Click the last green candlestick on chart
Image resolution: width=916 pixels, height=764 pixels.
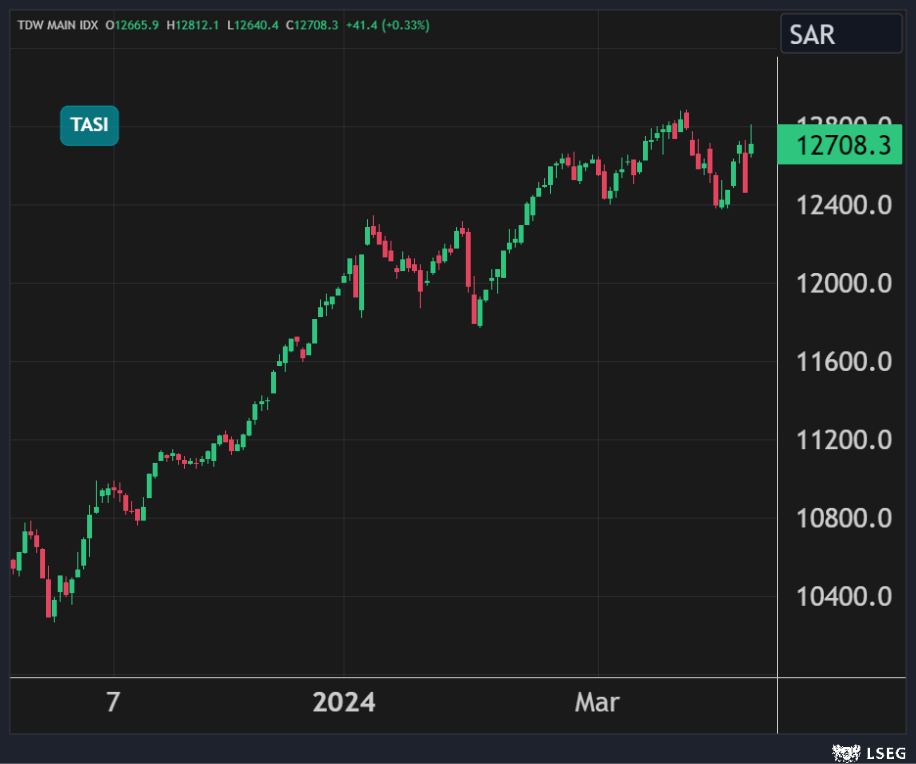coord(751,148)
